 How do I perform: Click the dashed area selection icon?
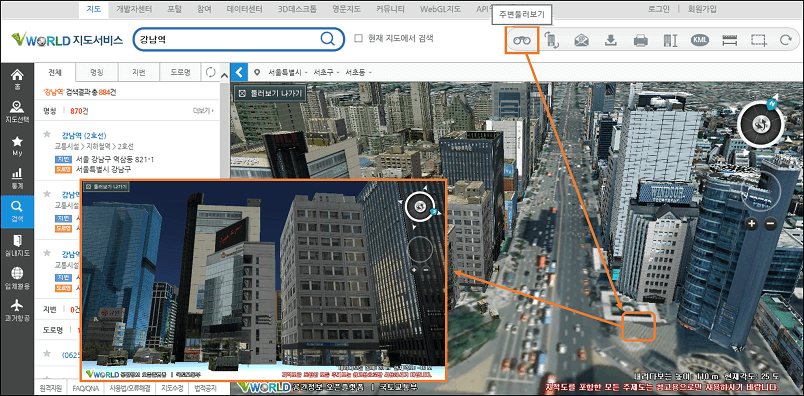(759, 41)
